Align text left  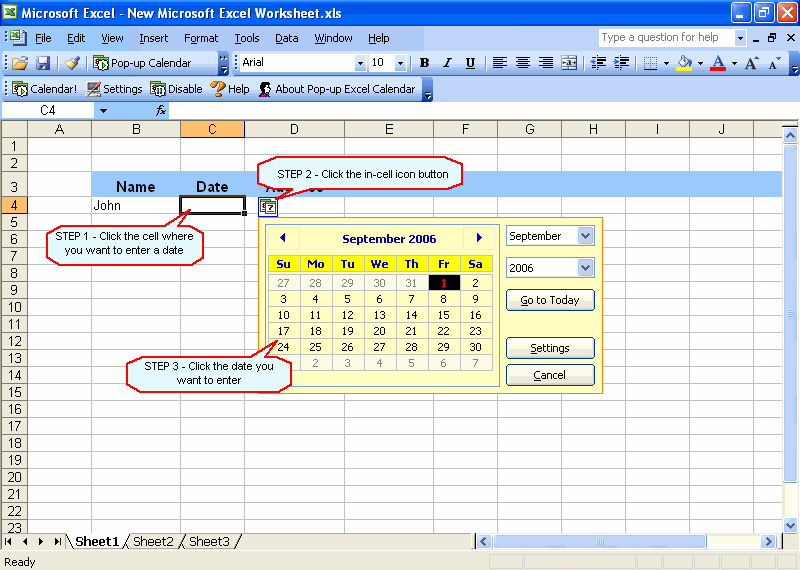(x=499, y=63)
